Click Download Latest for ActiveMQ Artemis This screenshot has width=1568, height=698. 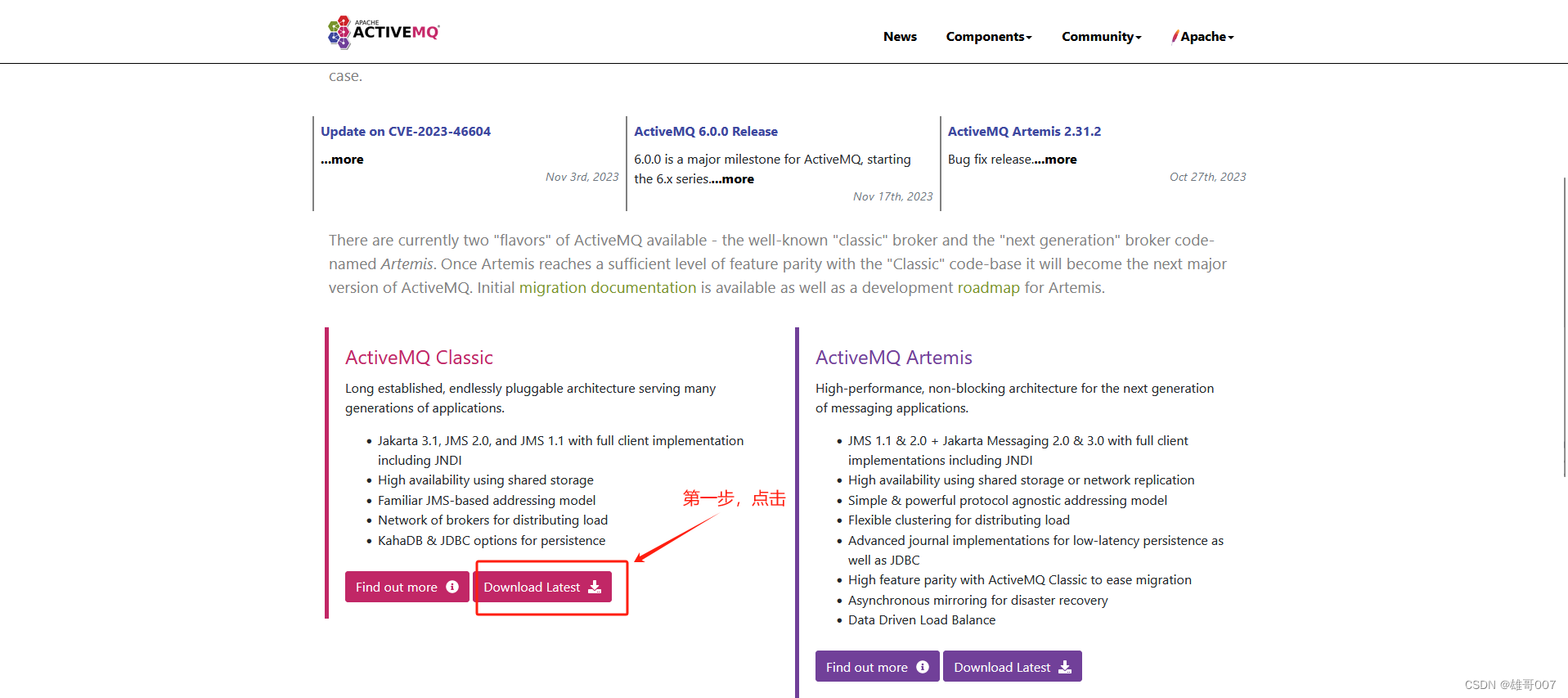pos(1013,667)
